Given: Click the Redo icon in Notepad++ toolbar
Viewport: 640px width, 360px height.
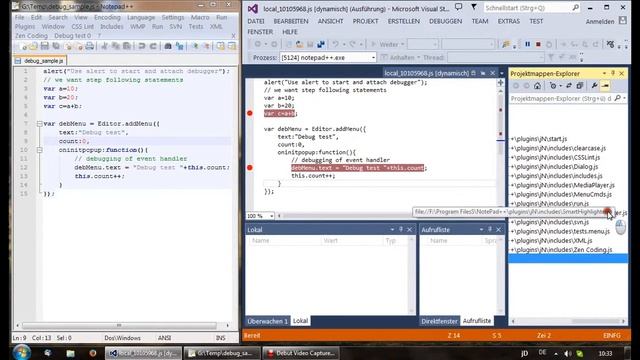Looking at the screenshot, I should pyautogui.click(x=153, y=46).
